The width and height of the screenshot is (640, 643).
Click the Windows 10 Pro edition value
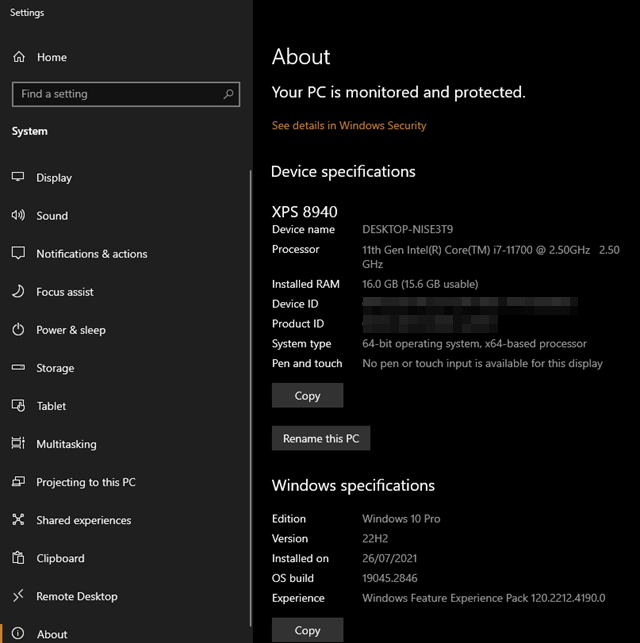coord(401,519)
